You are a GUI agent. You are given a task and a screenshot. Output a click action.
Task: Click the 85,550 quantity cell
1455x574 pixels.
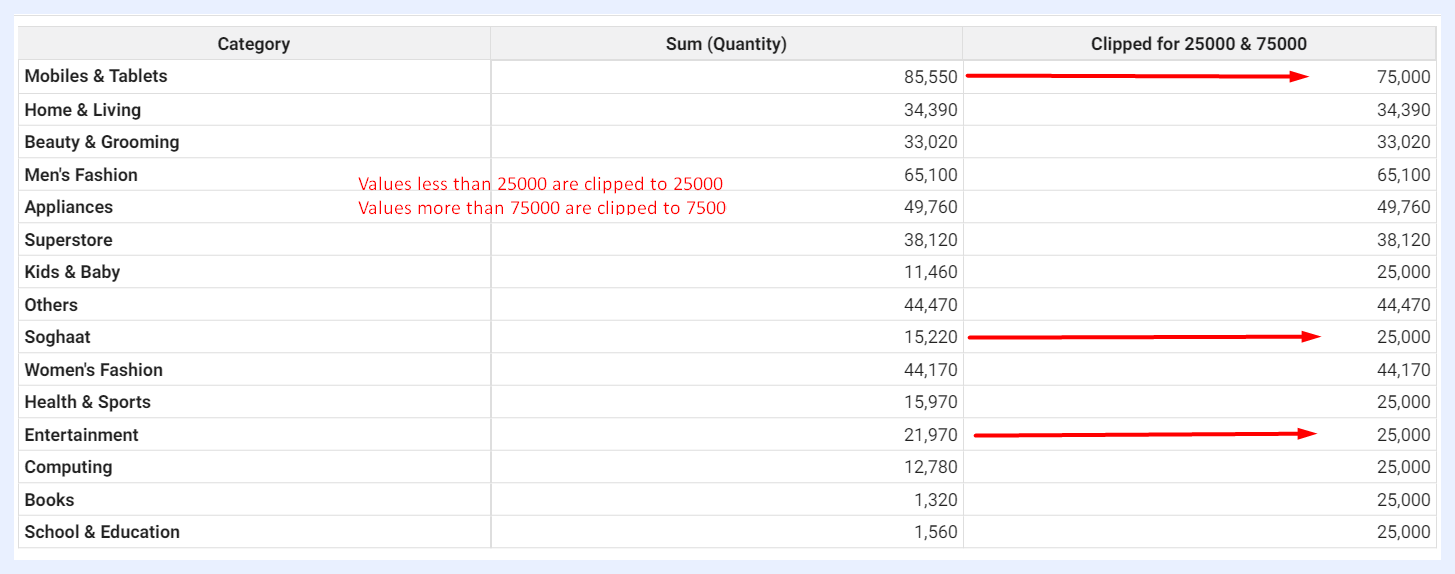[930, 77]
